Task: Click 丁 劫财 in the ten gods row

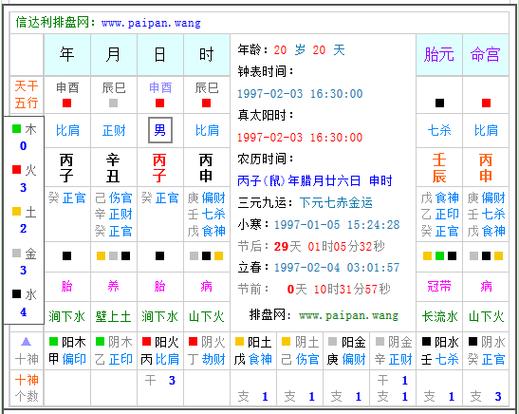Action: click(x=207, y=359)
